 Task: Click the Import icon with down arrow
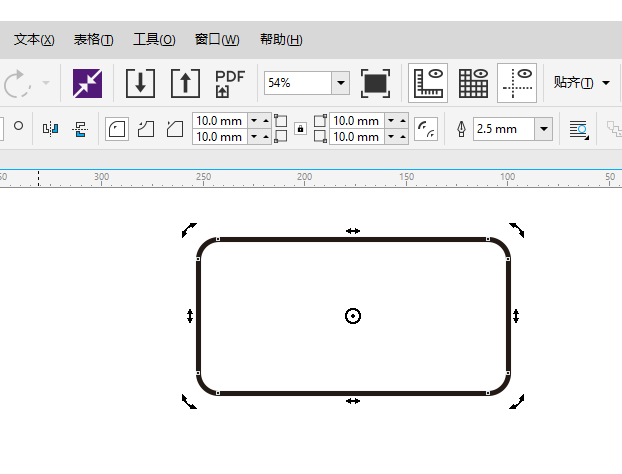(140, 83)
